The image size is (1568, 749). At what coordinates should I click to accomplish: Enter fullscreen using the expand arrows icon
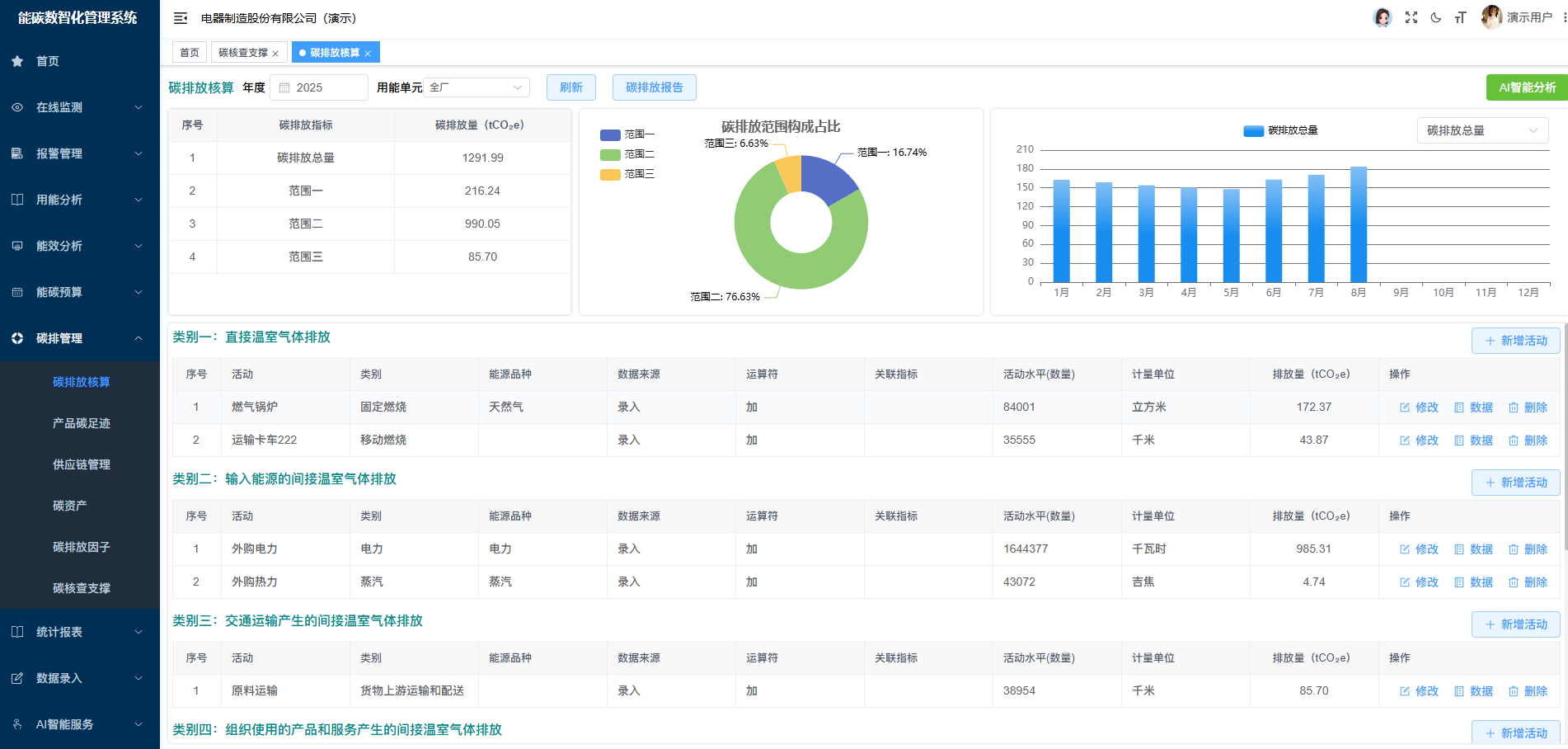[1411, 17]
